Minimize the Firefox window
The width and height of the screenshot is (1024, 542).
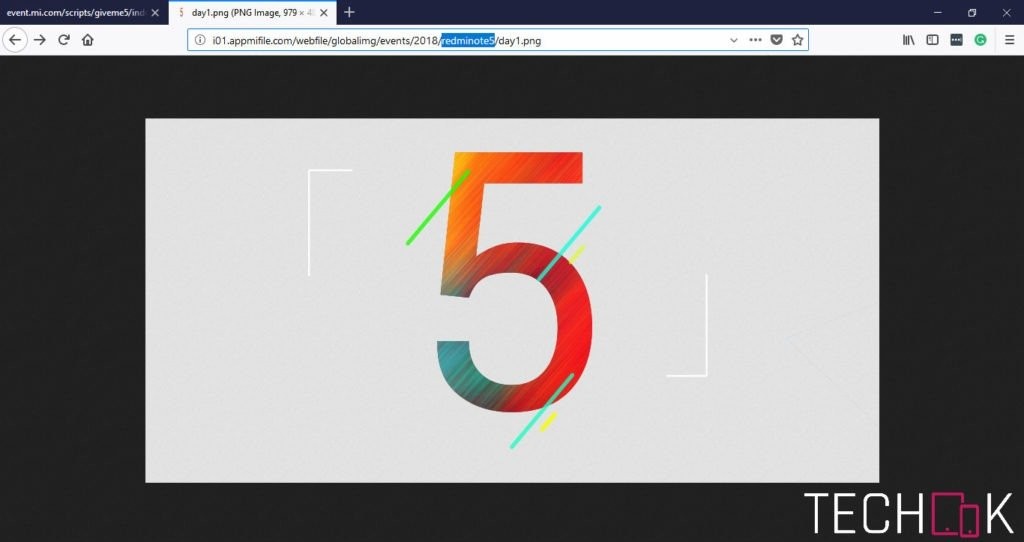coord(938,12)
